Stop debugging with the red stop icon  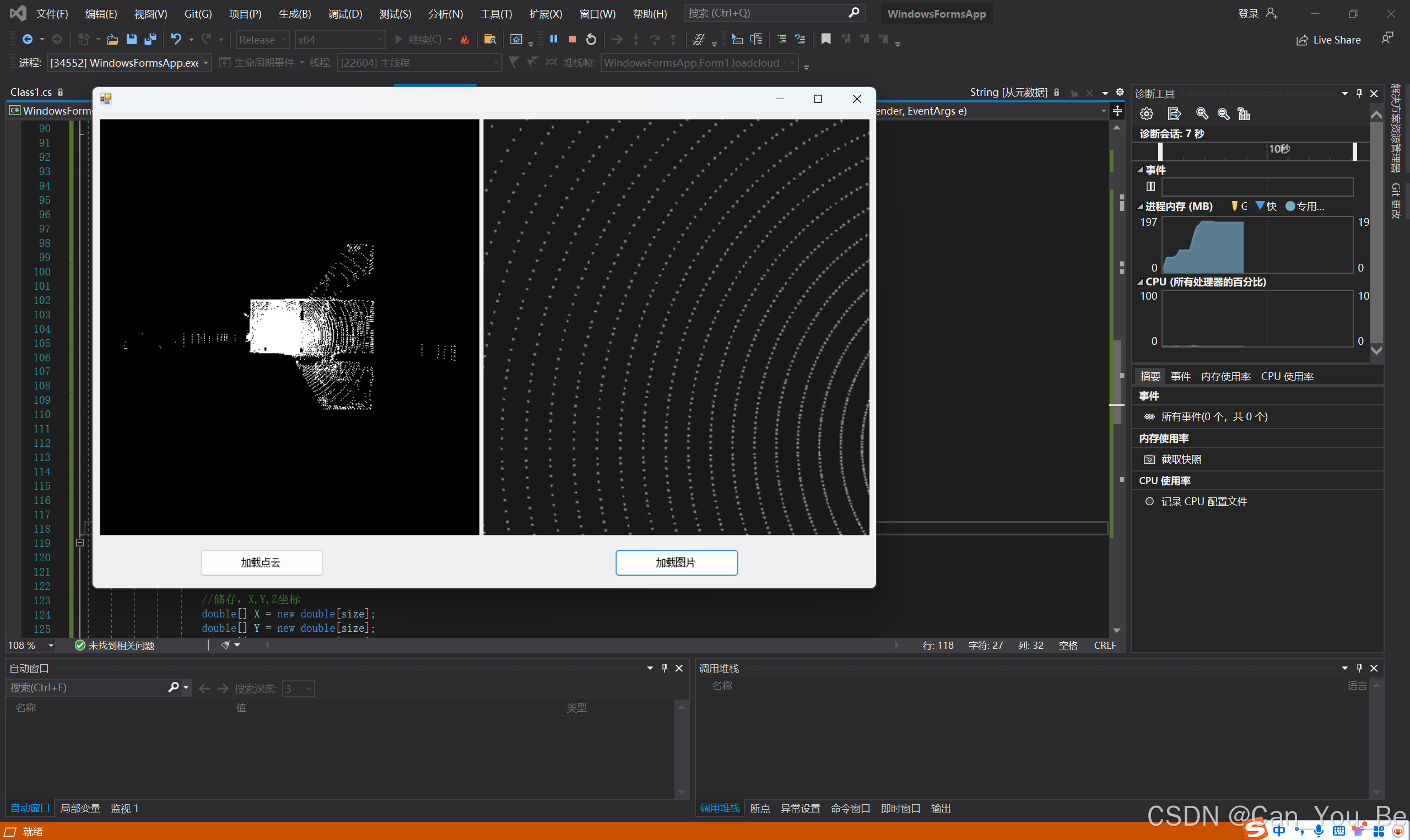coord(572,39)
